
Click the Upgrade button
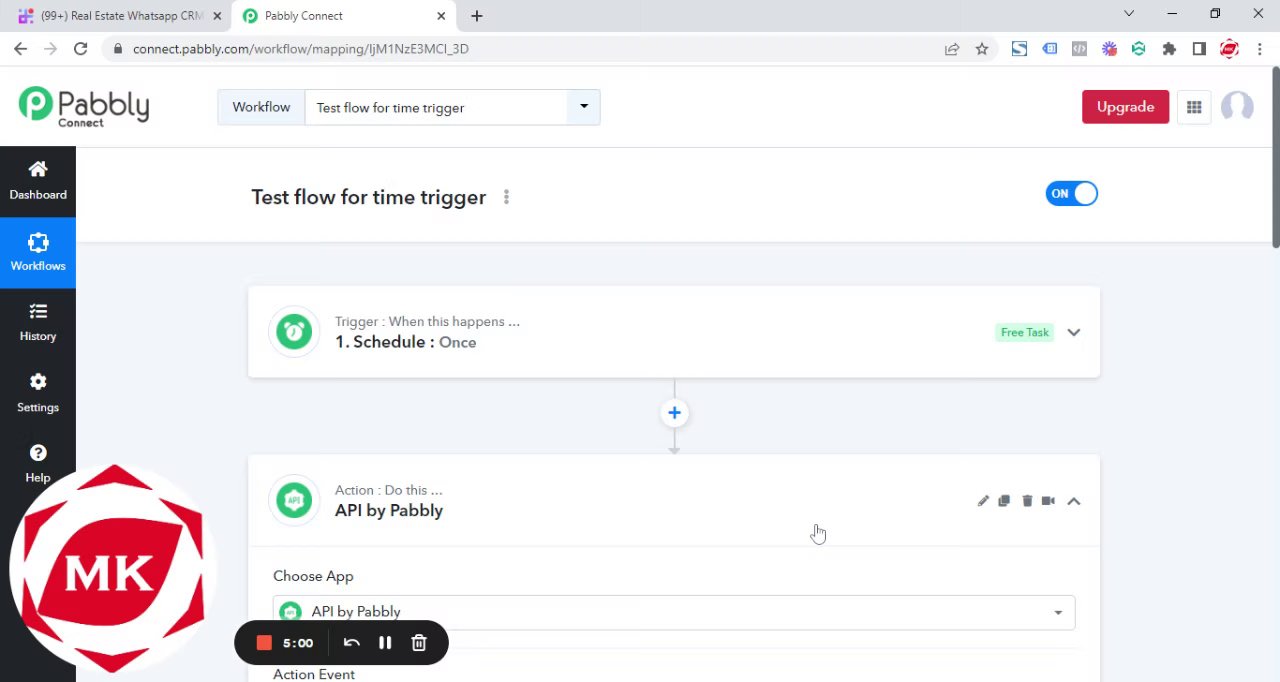[x=1125, y=107]
